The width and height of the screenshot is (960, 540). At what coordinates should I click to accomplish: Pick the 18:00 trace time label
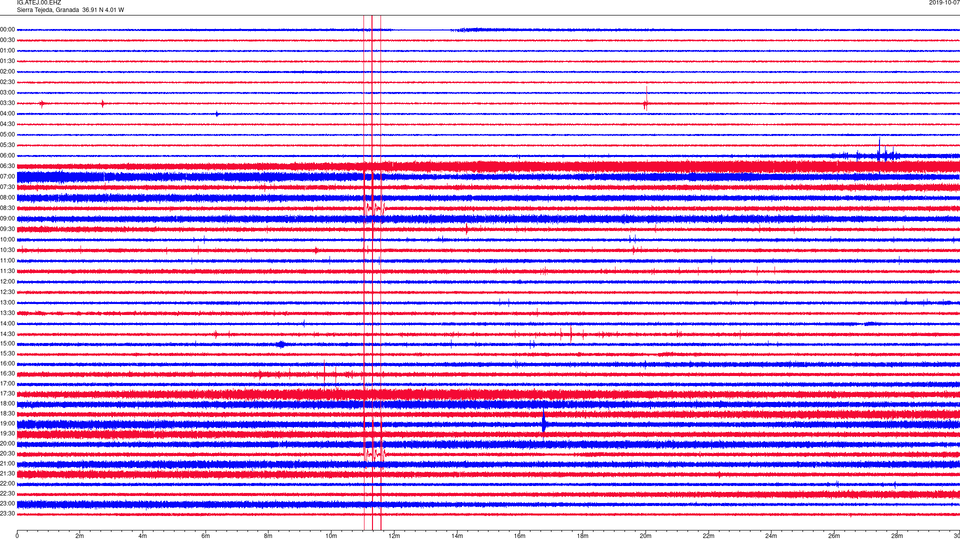tap(7, 403)
